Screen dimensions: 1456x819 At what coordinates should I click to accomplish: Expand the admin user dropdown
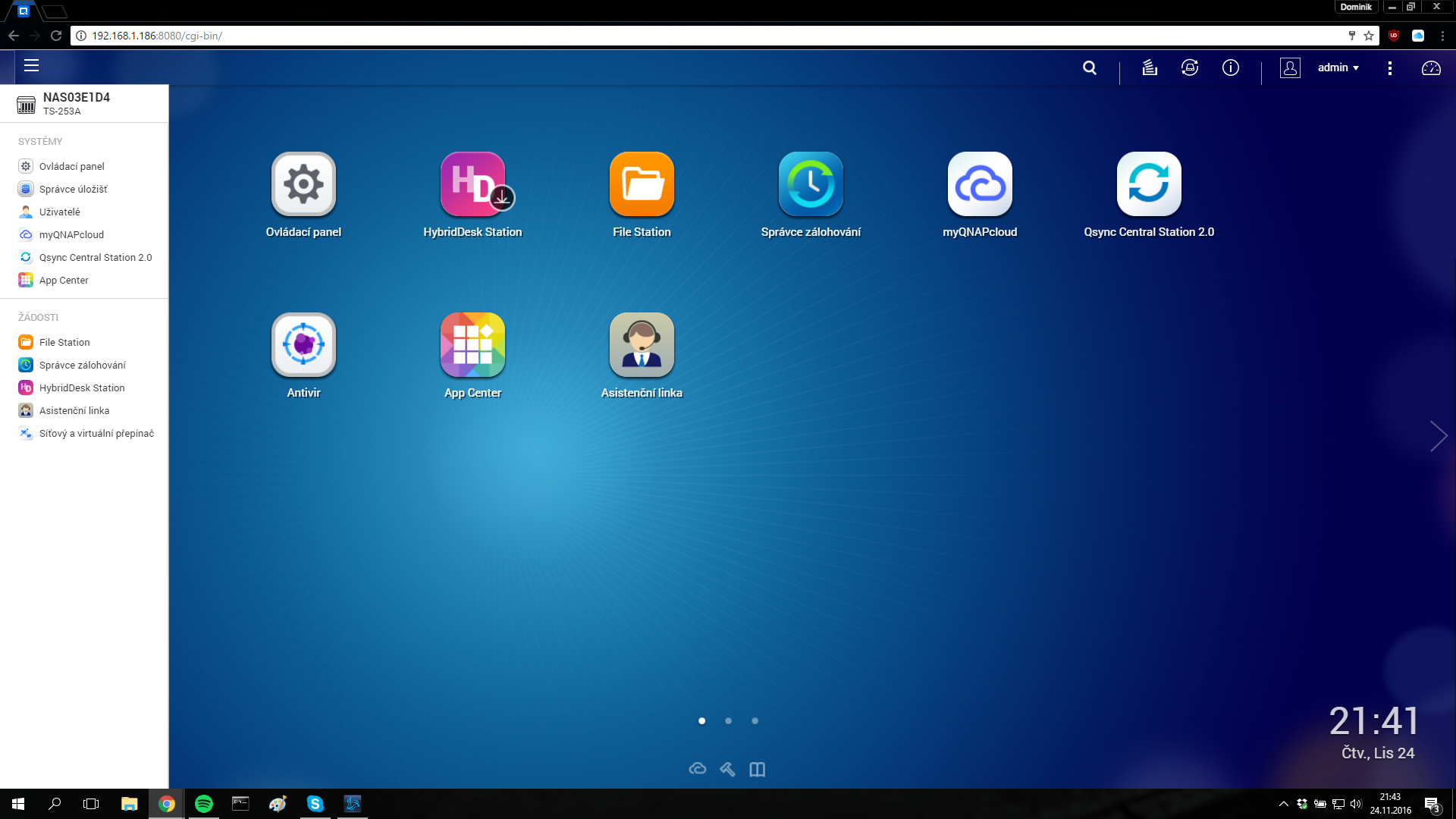(x=1338, y=67)
